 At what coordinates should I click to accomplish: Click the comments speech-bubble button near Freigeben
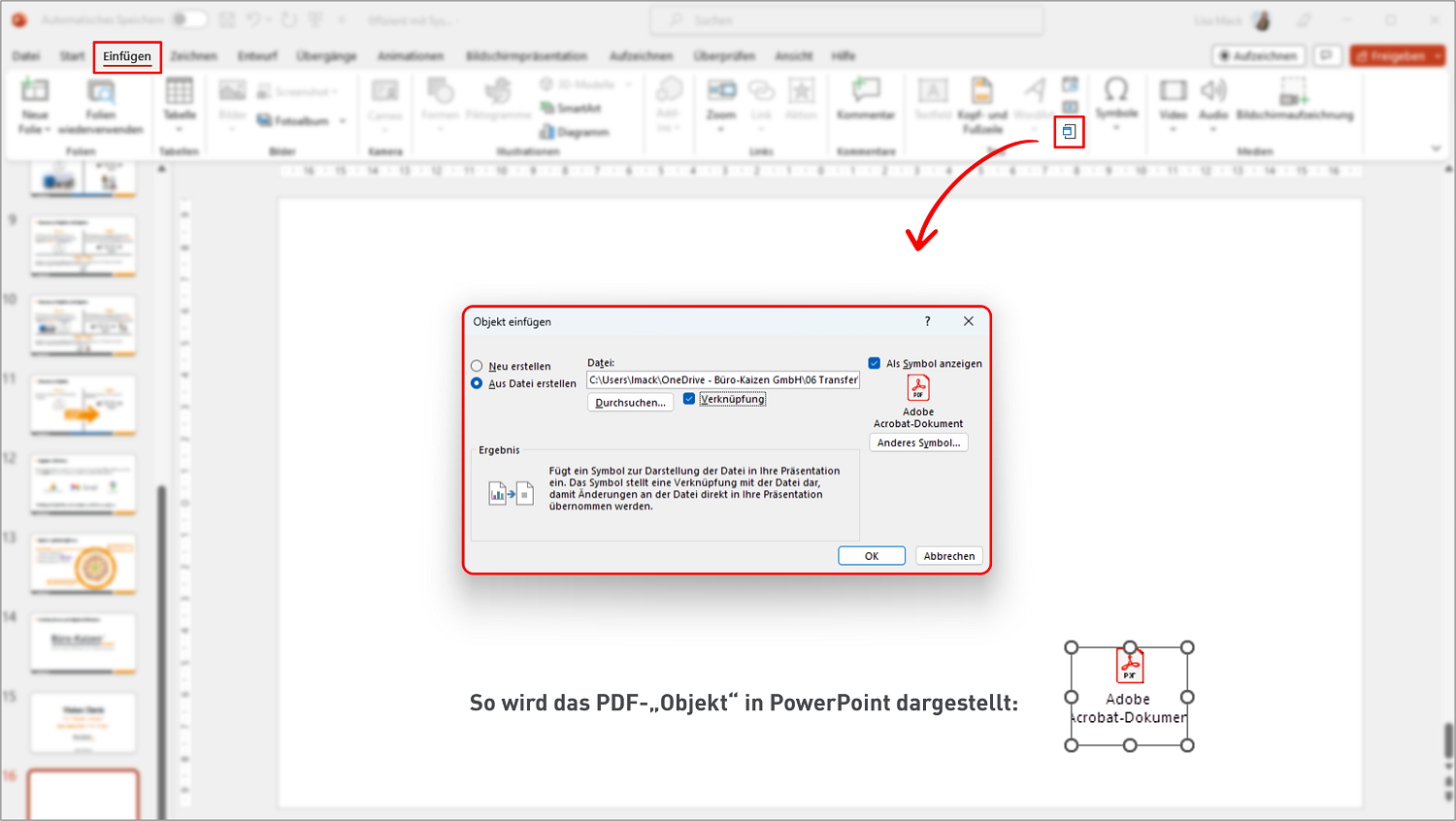[x=1327, y=56]
